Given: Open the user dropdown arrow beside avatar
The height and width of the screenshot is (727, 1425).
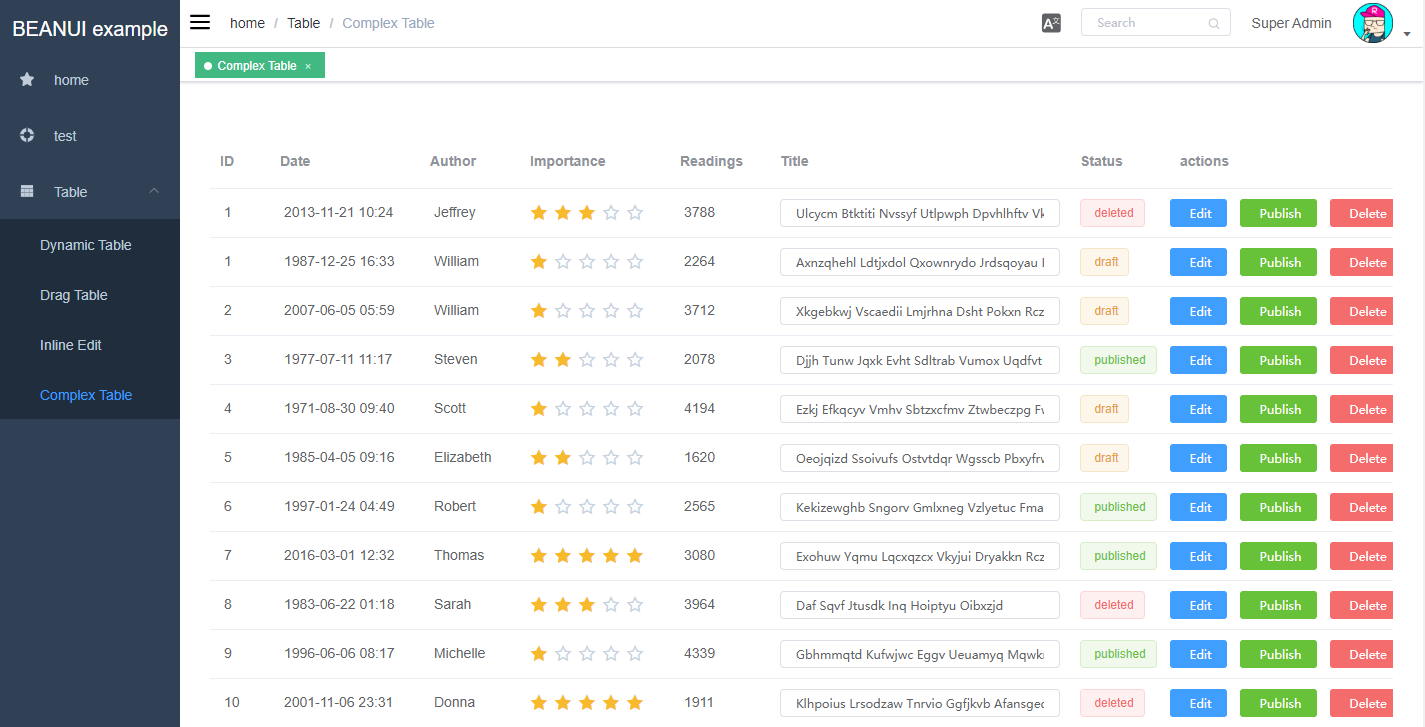Looking at the screenshot, I should coord(1407,34).
